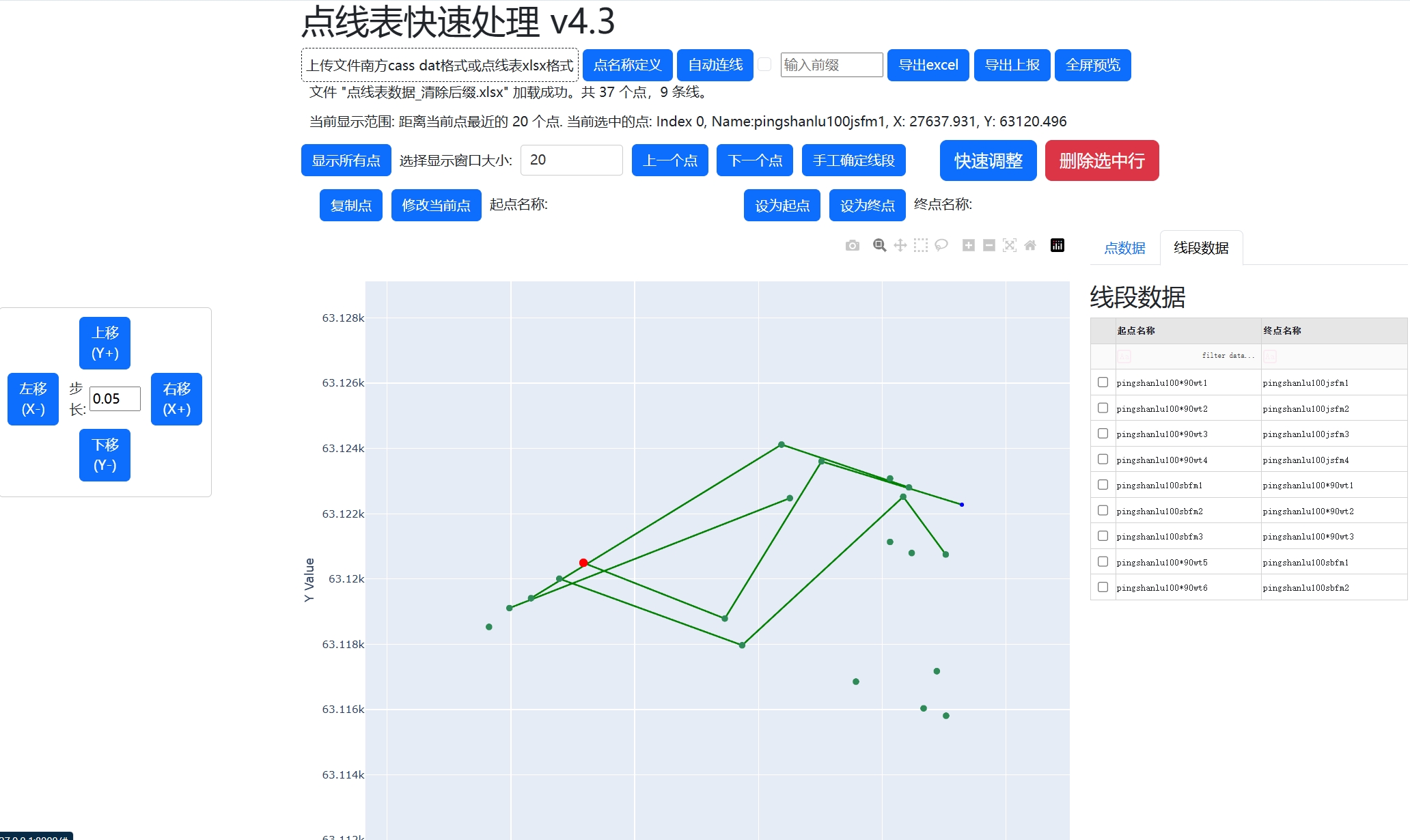Choose the Lasso Select tool
Image resolution: width=1410 pixels, height=840 pixels.
click(941, 246)
